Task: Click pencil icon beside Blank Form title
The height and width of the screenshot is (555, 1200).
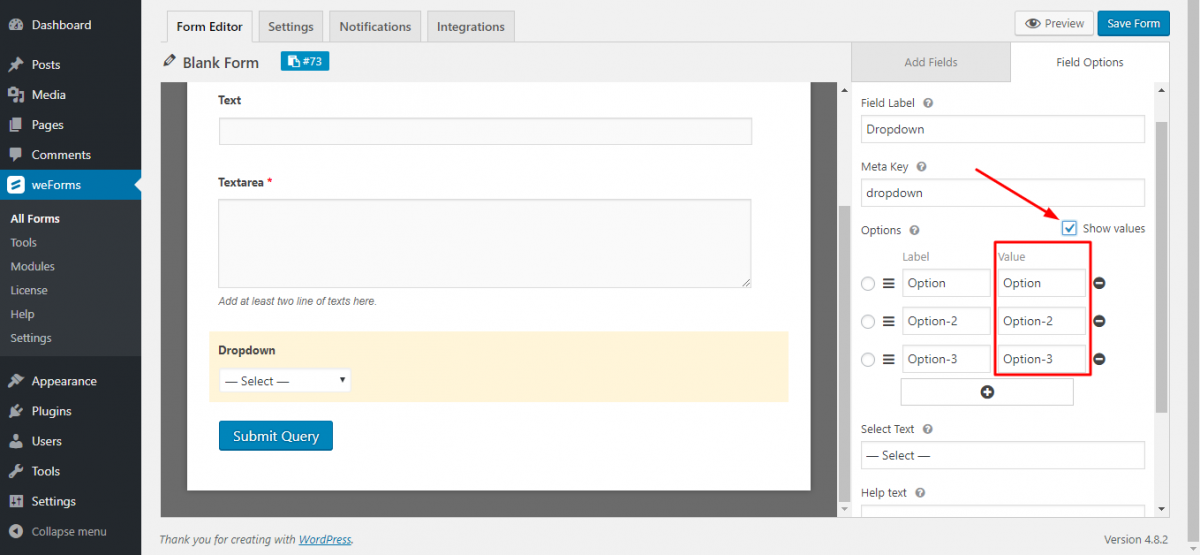Action: tap(169, 62)
